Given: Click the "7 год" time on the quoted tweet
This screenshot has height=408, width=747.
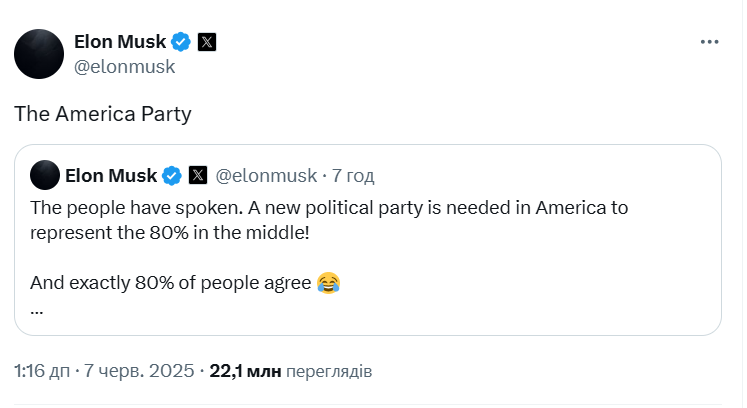Looking at the screenshot, I should pos(353,176).
